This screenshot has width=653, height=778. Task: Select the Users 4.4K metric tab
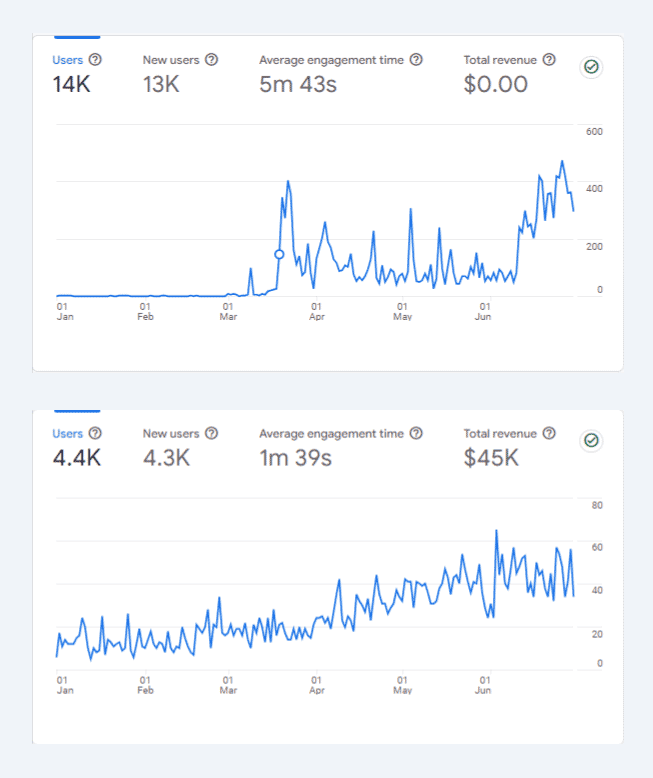pyautogui.click(x=76, y=448)
